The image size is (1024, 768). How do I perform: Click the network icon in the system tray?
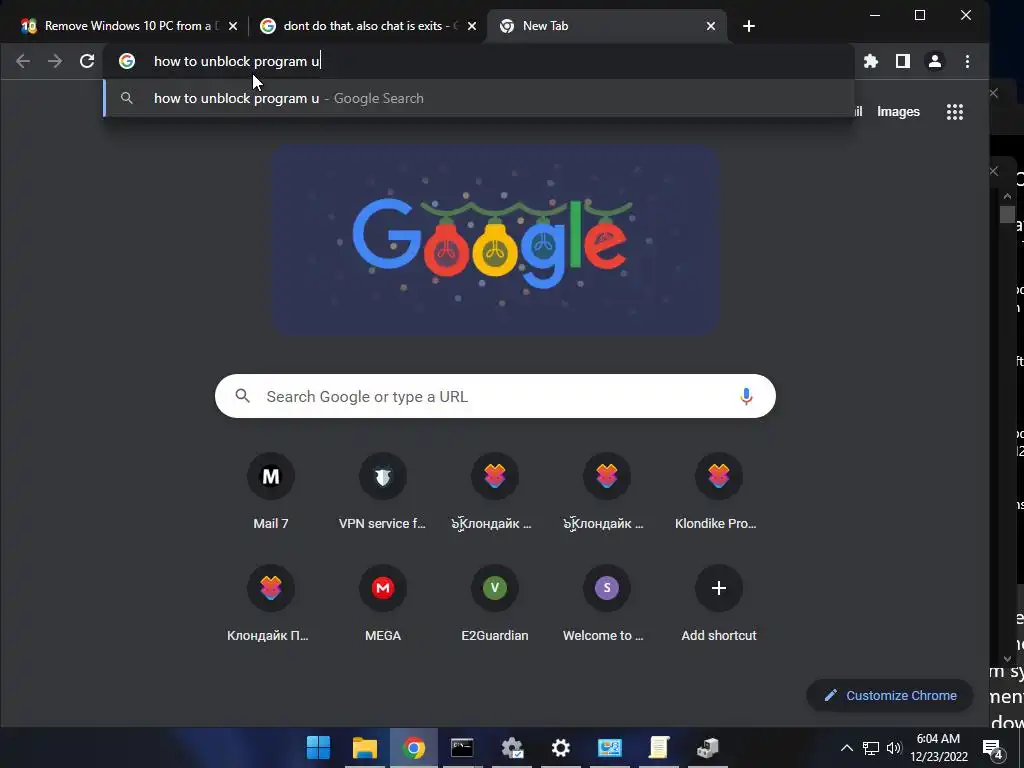[x=871, y=748]
